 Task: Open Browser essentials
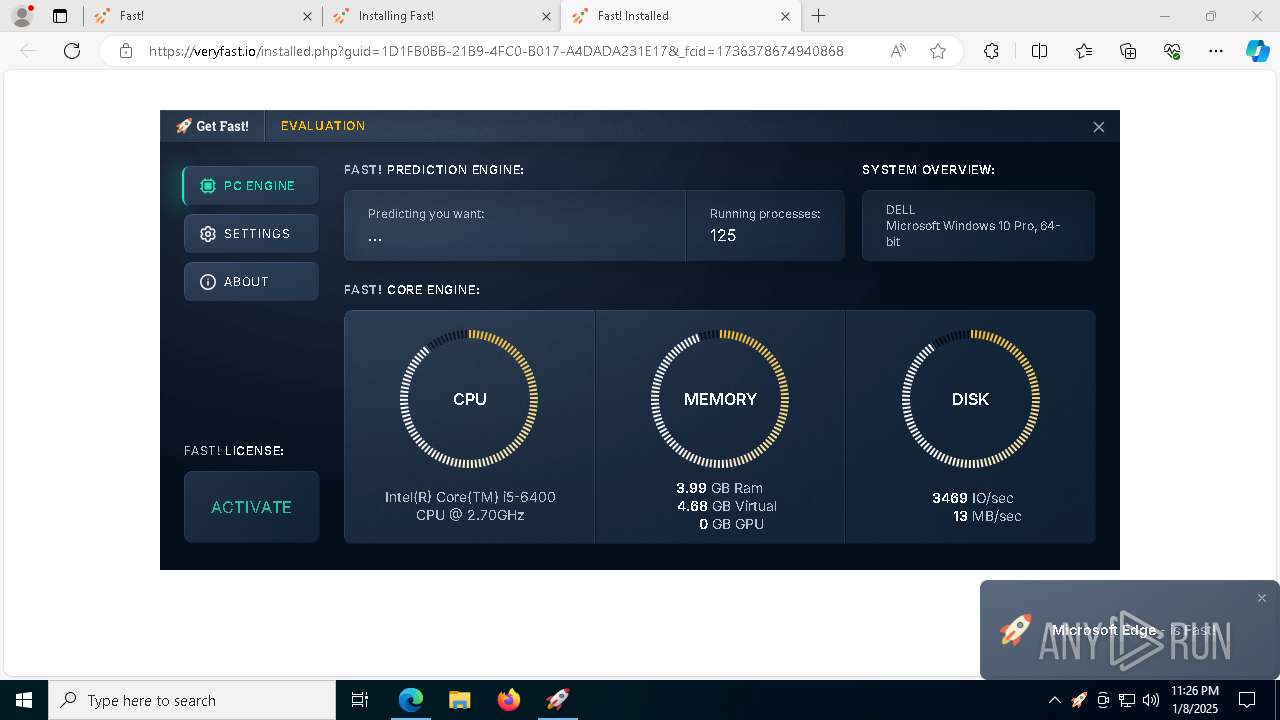pyautogui.click(x=1172, y=51)
